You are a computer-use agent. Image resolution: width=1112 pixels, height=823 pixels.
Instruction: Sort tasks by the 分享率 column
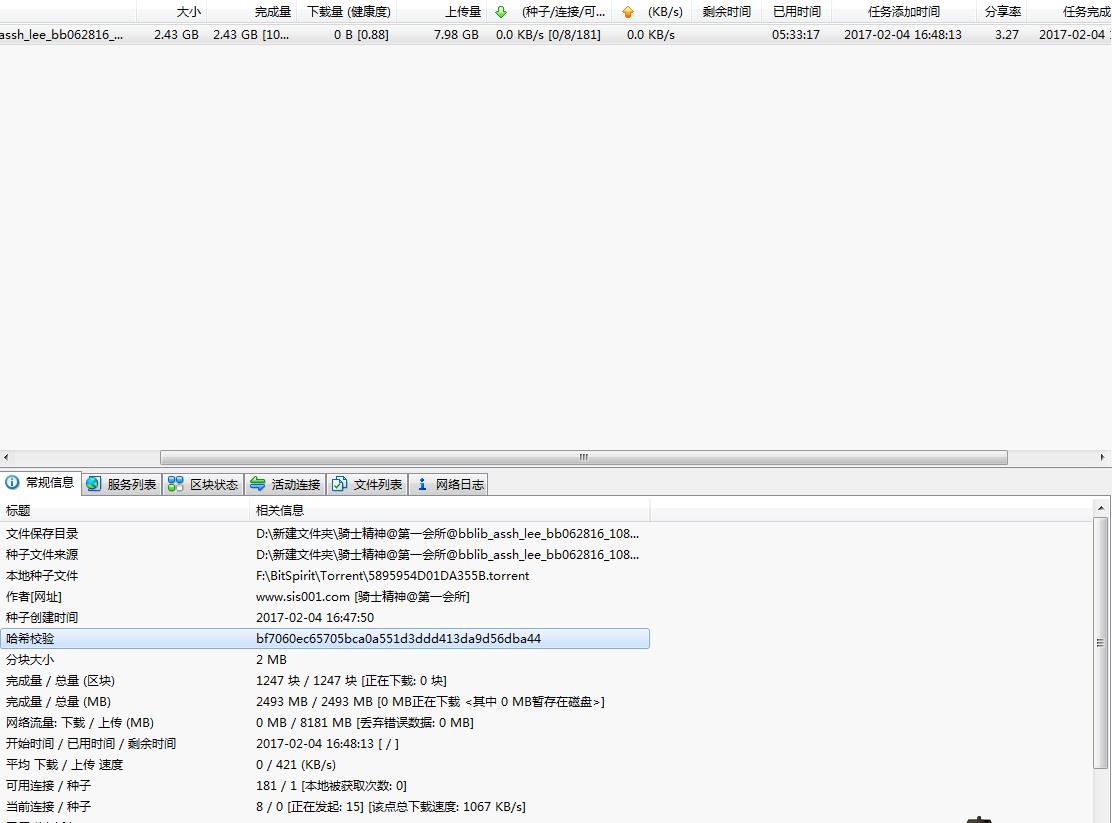1002,12
